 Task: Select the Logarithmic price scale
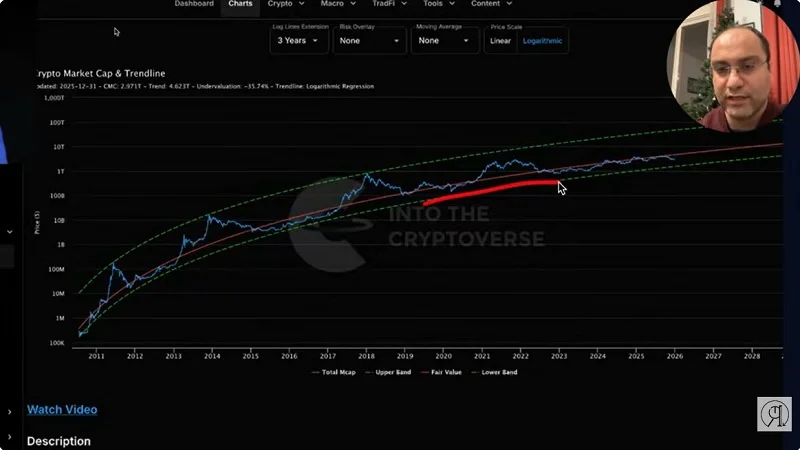(542, 41)
